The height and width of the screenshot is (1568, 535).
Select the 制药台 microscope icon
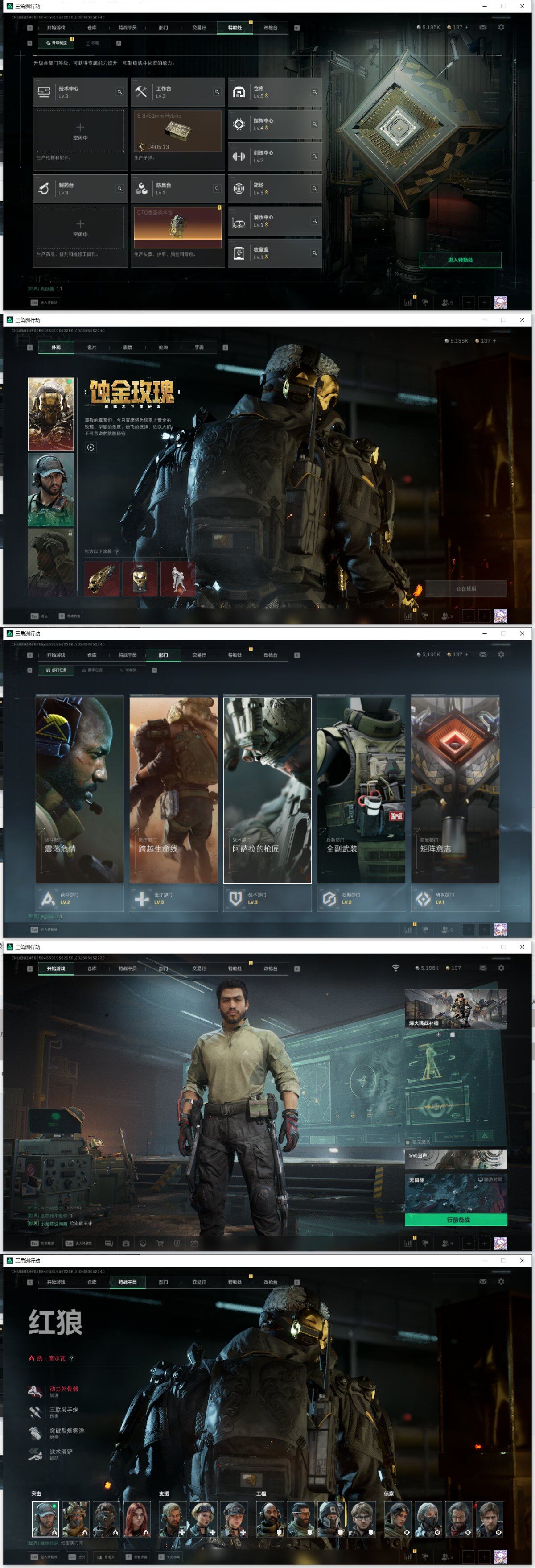44,189
